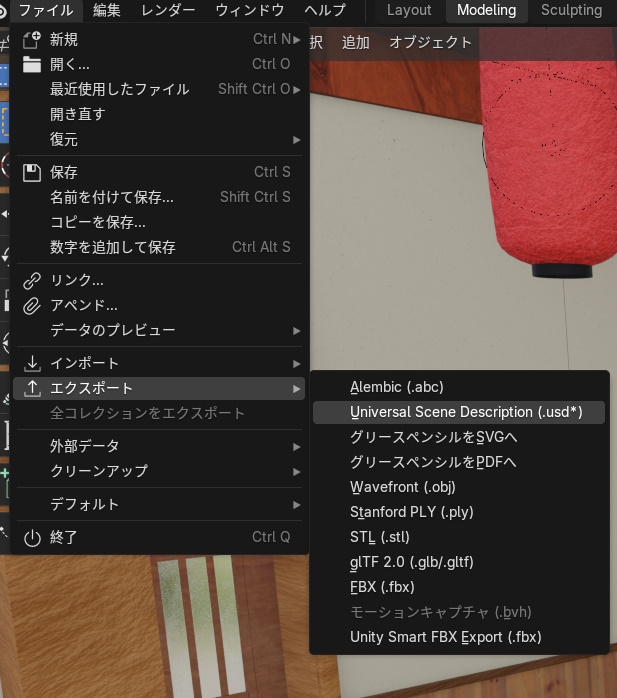Export as Wavefront (.obj)
Image resolution: width=617 pixels, height=698 pixels.
(x=459, y=487)
